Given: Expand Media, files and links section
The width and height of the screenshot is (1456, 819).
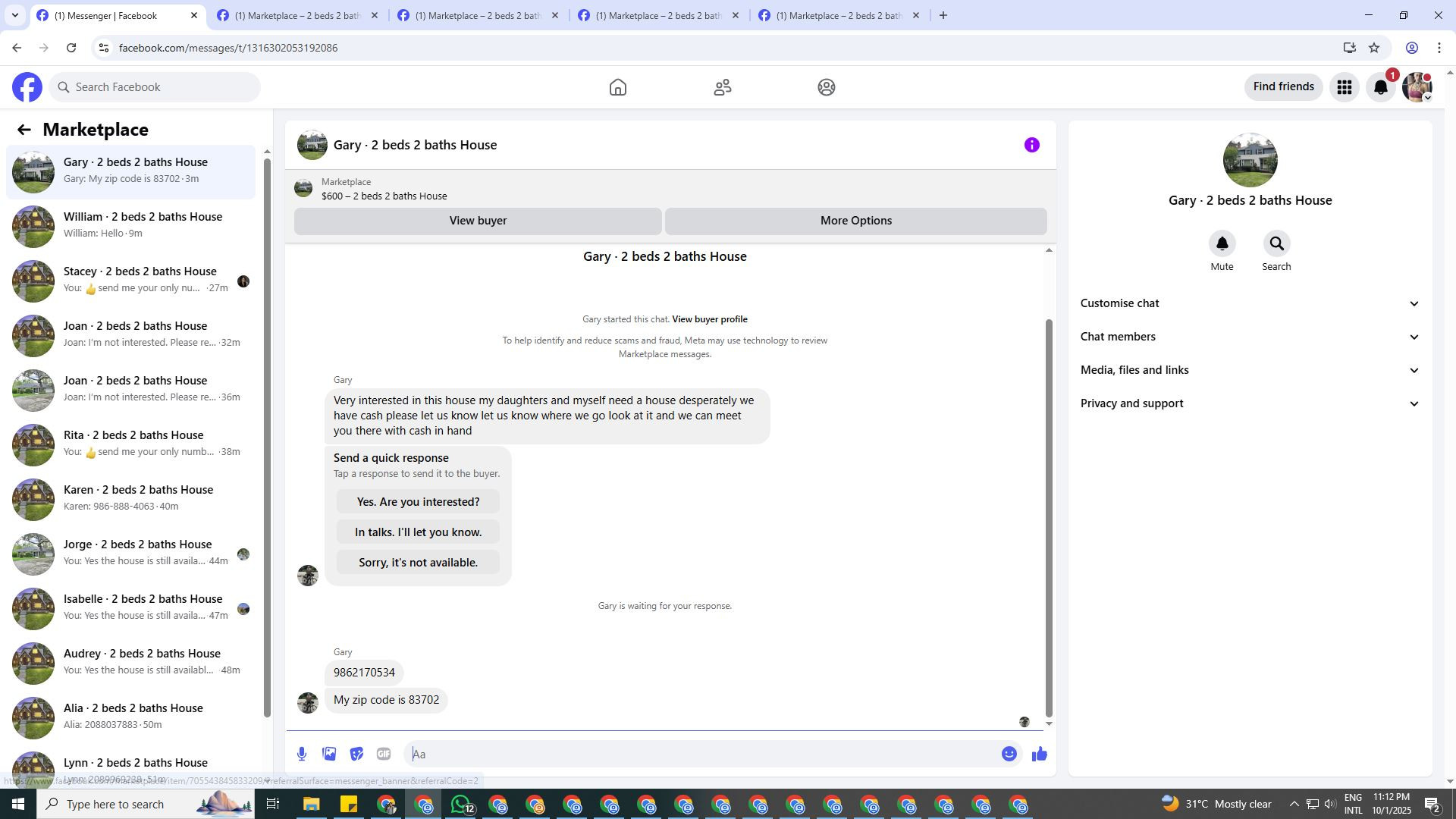Looking at the screenshot, I should pos(1249,370).
